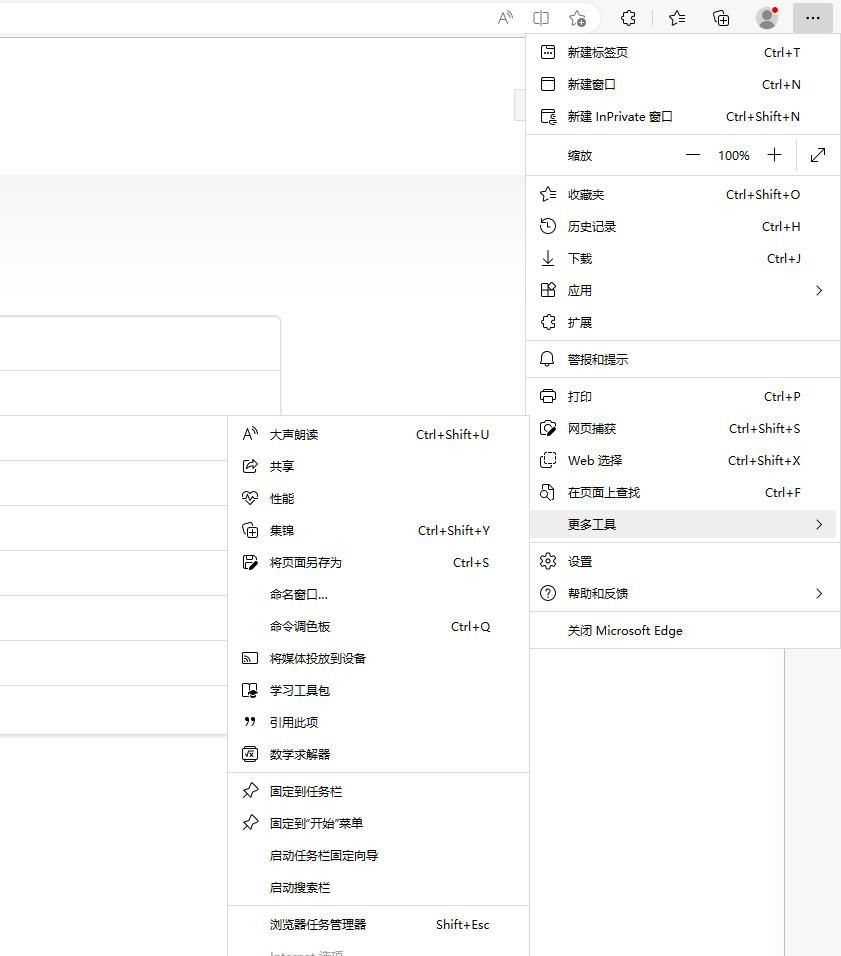Click the 下载 download arrow icon
This screenshot has width=841, height=956.
tap(548, 259)
